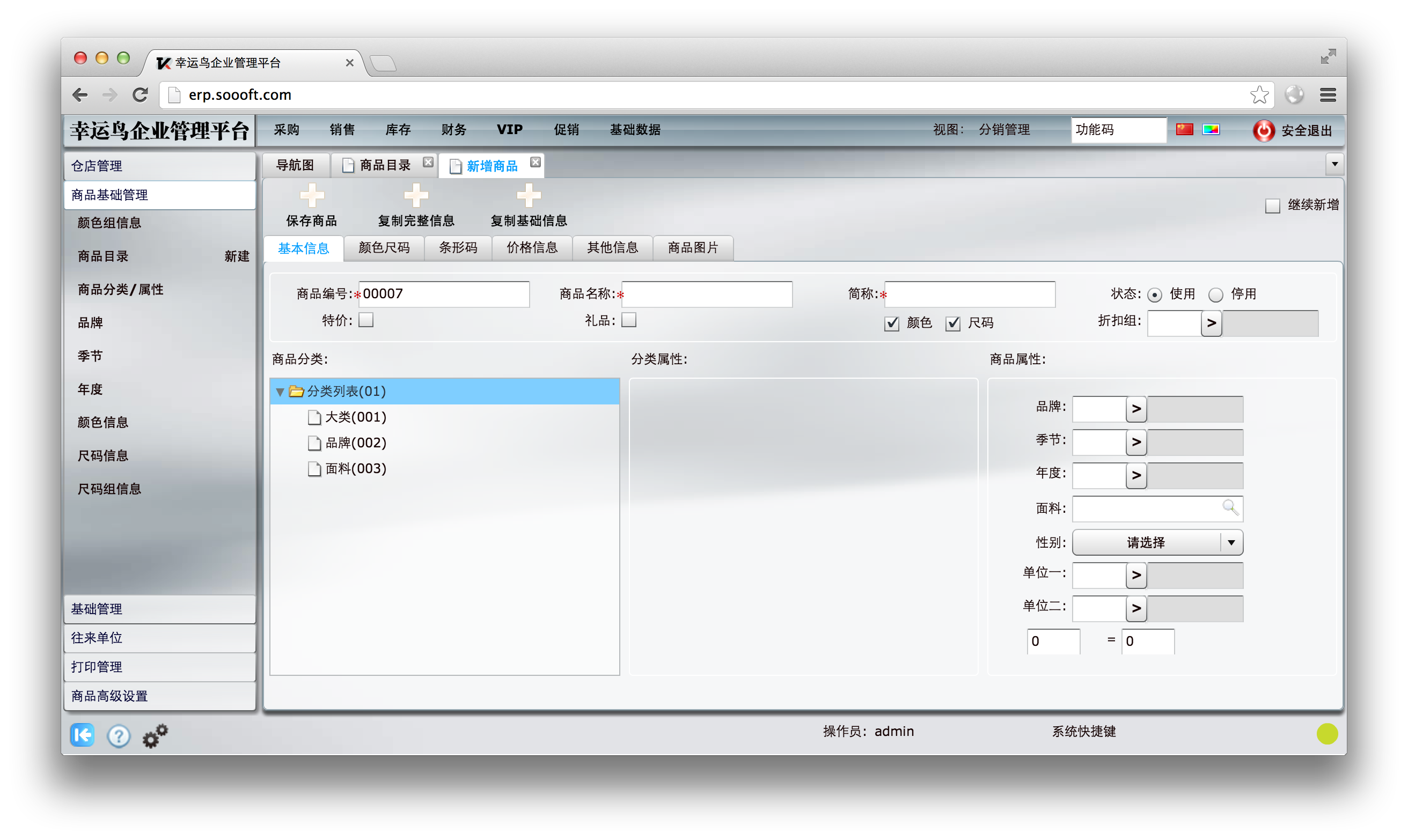Open the 基础数据 top menu
Viewport: 1408px width, 840px height.
point(635,130)
